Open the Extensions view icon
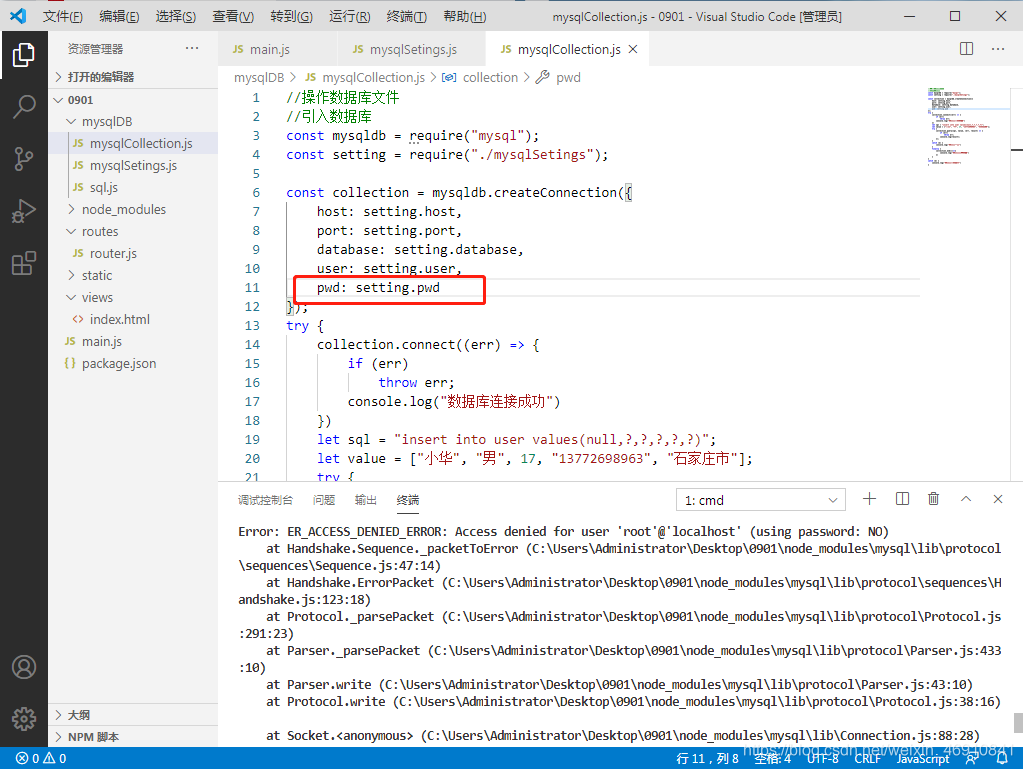The image size is (1023, 769). 24,263
